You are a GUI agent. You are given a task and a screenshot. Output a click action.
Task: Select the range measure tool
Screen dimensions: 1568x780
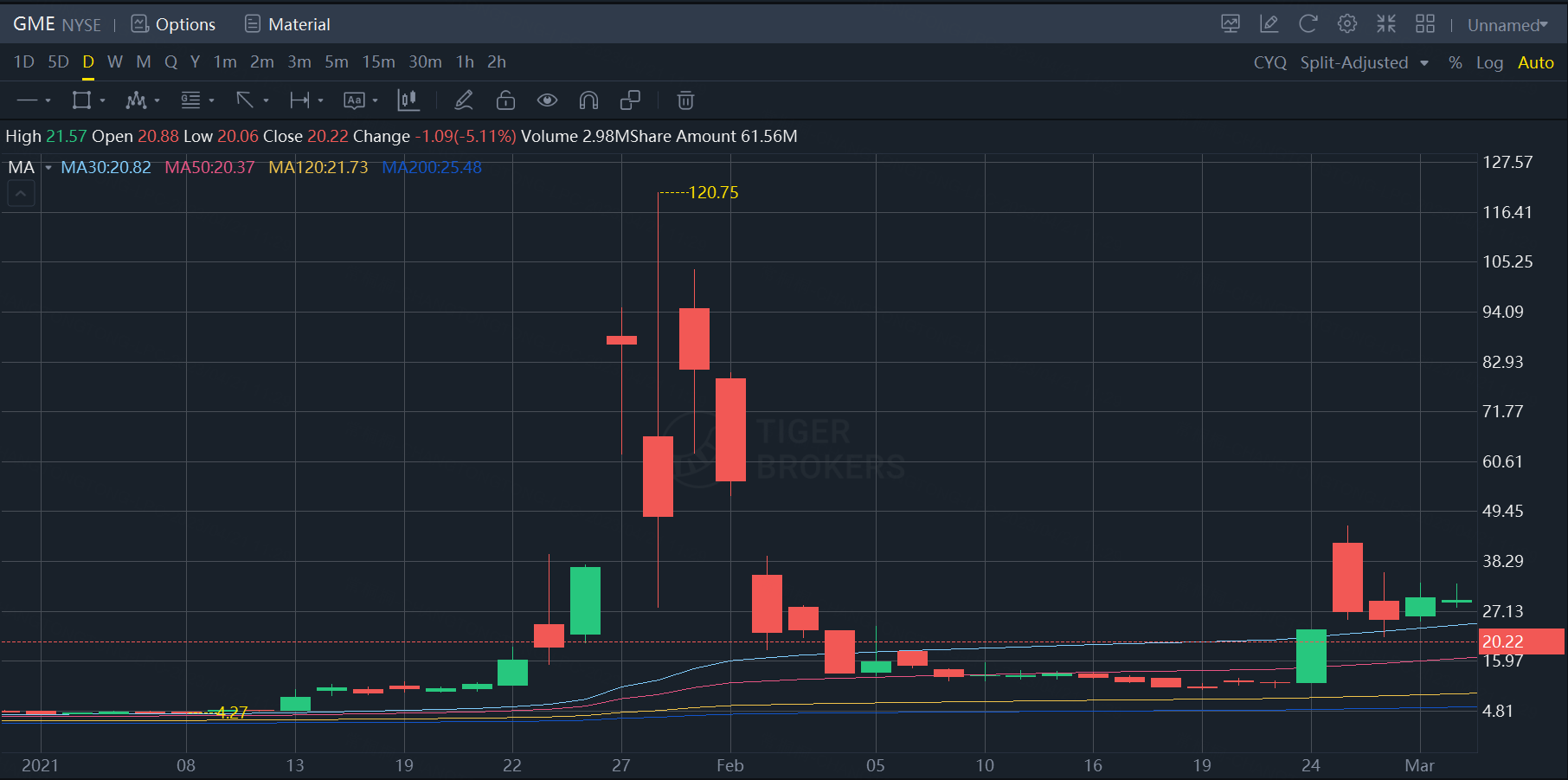(x=299, y=100)
